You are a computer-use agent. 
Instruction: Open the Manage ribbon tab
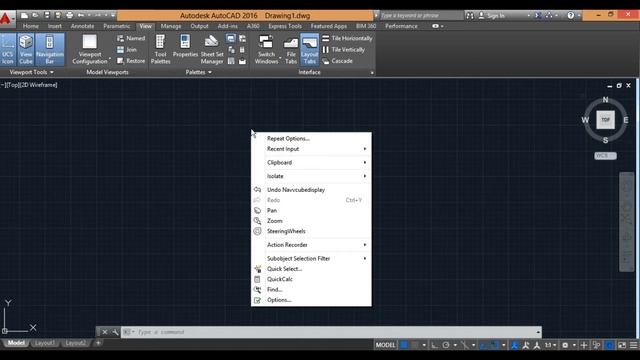[171, 26]
